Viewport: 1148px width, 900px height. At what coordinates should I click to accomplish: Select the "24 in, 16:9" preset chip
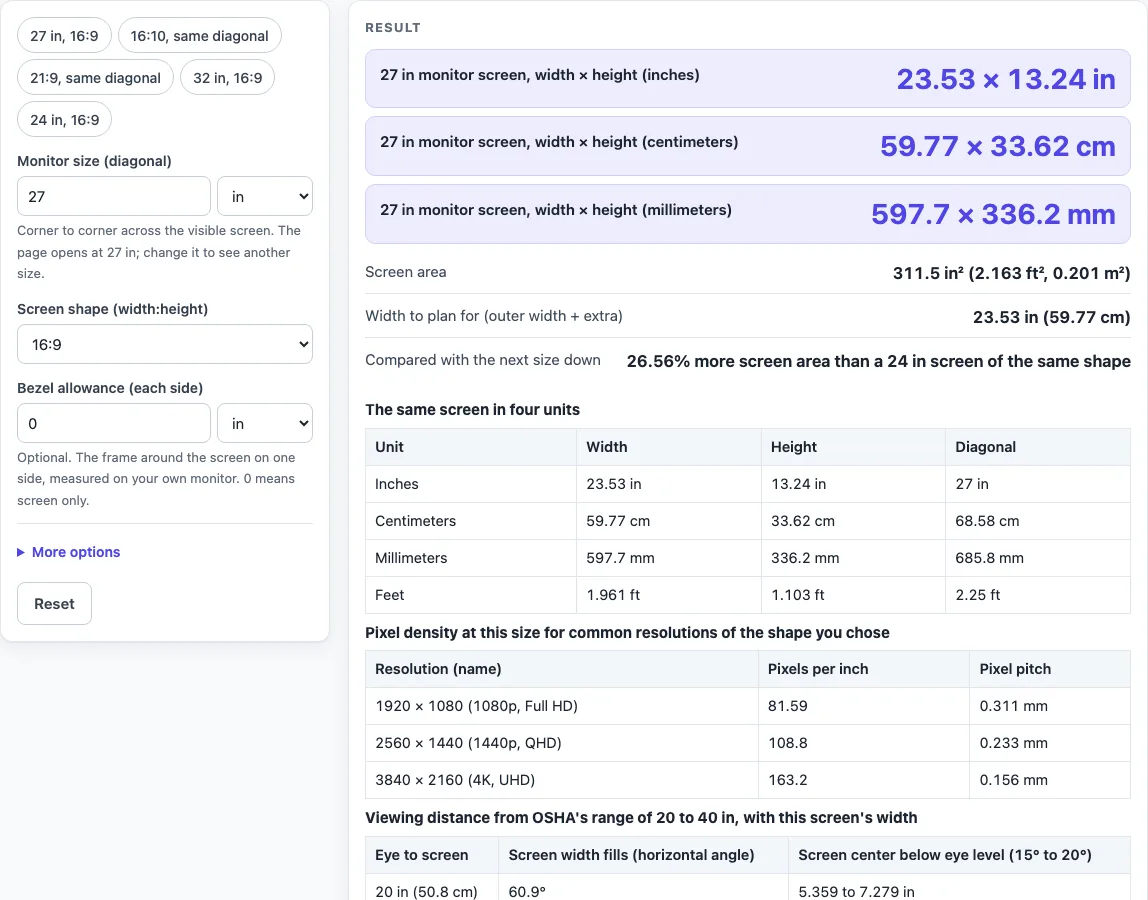pos(64,119)
